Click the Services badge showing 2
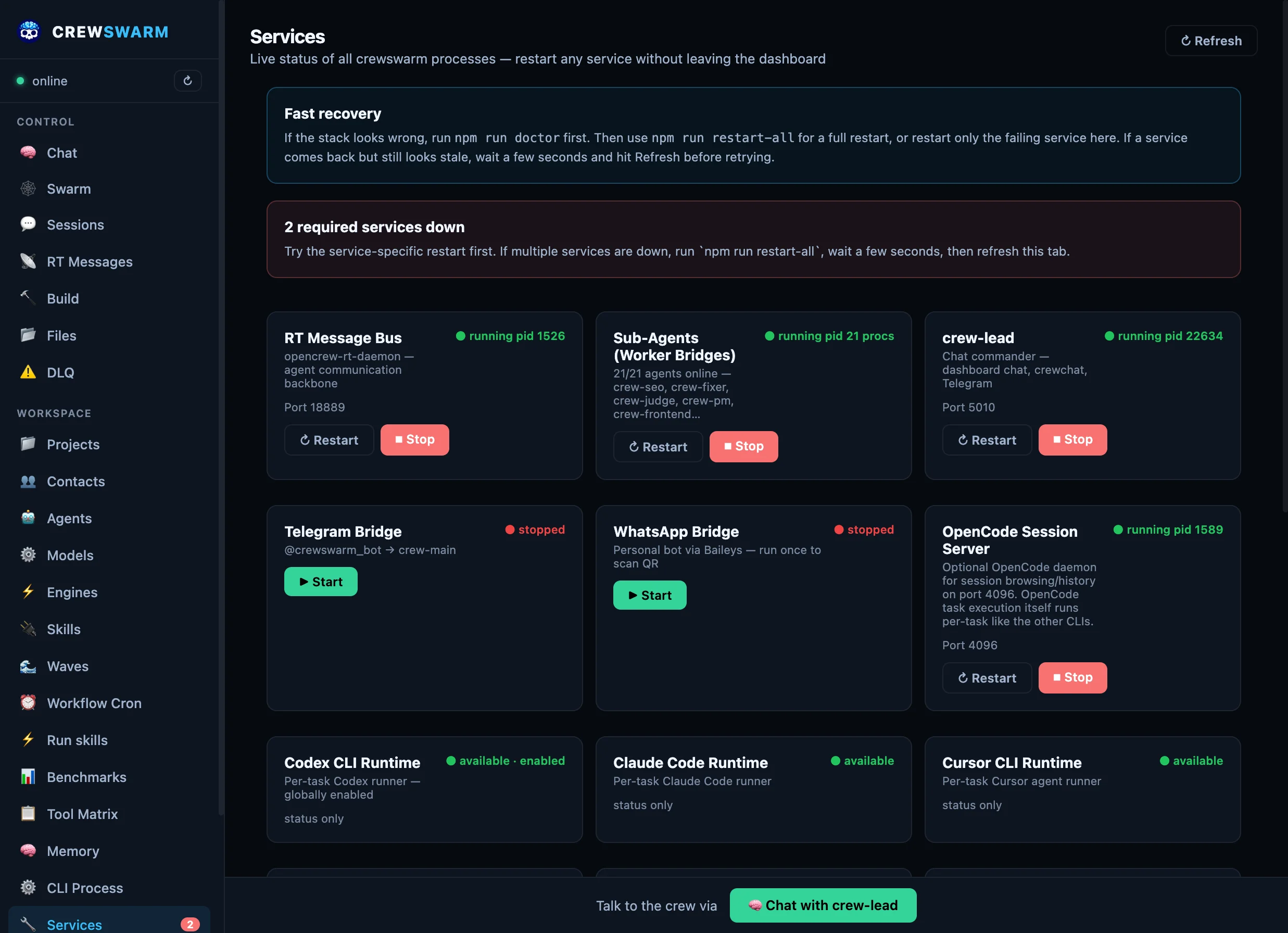1288x933 pixels. [x=190, y=924]
